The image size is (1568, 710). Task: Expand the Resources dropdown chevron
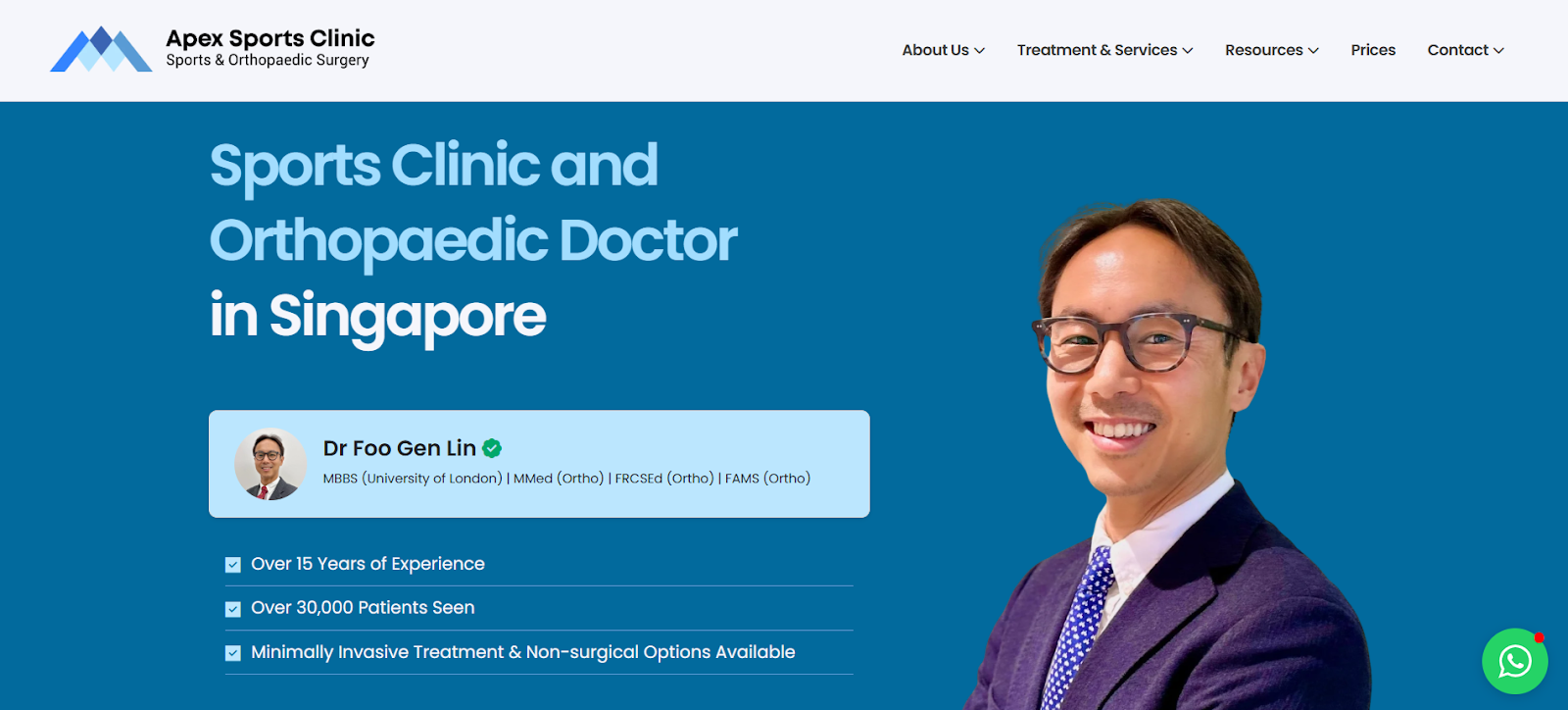click(1313, 51)
